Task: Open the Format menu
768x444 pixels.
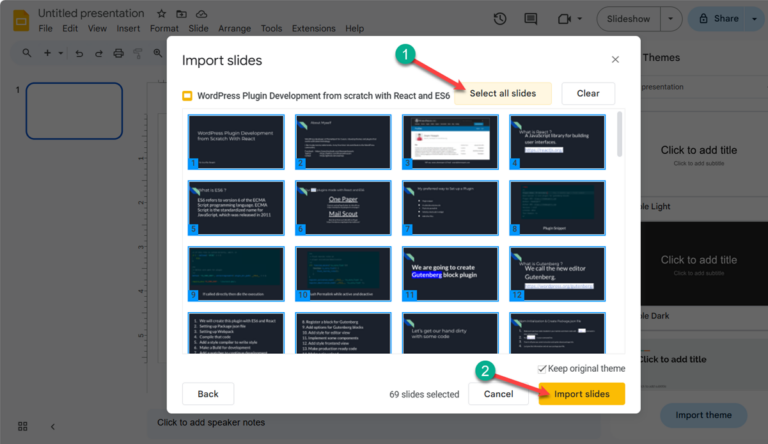Action: click(x=164, y=28)
